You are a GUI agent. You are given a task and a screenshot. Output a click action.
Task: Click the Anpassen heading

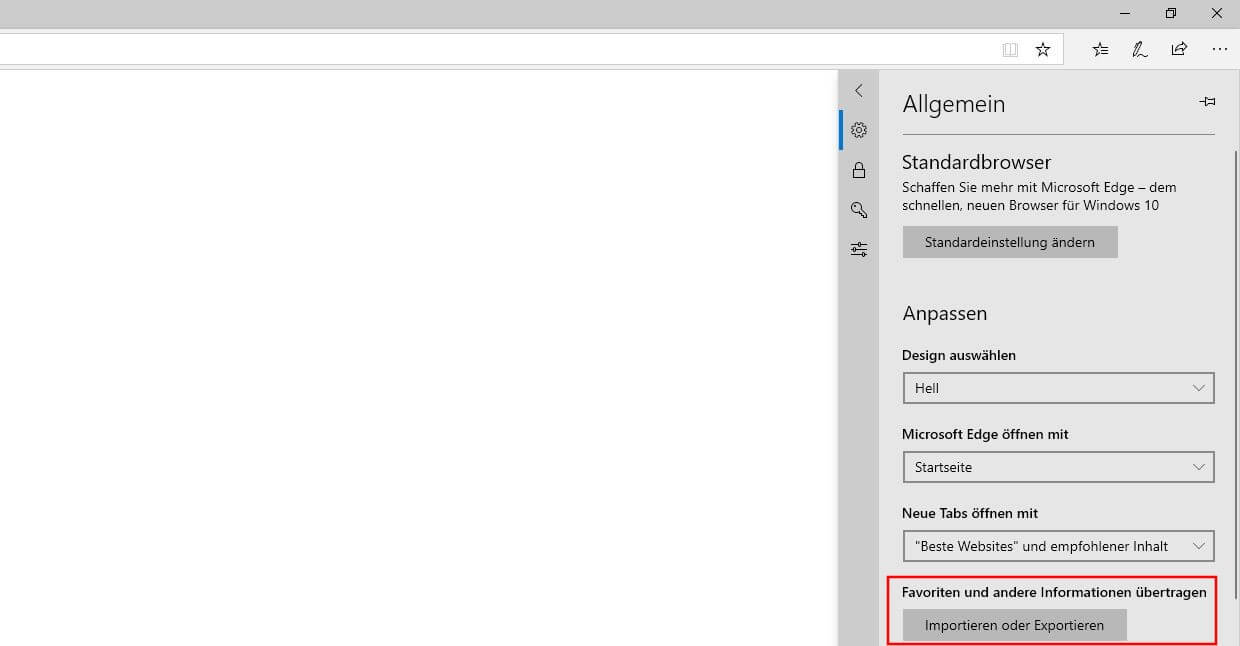pos(945,314)
